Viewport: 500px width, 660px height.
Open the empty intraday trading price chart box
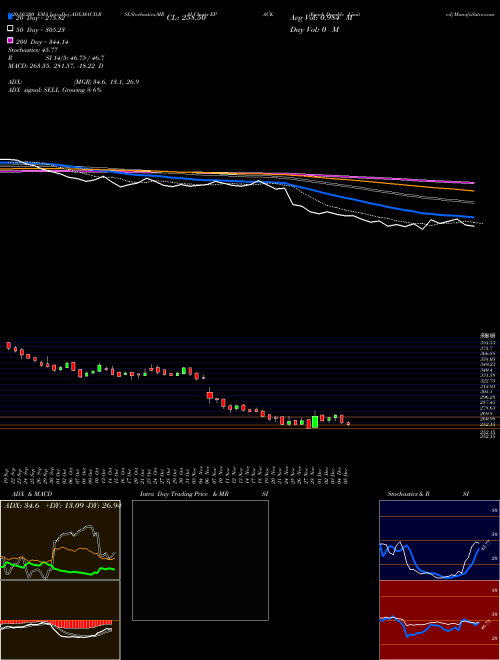pos(200,560)
